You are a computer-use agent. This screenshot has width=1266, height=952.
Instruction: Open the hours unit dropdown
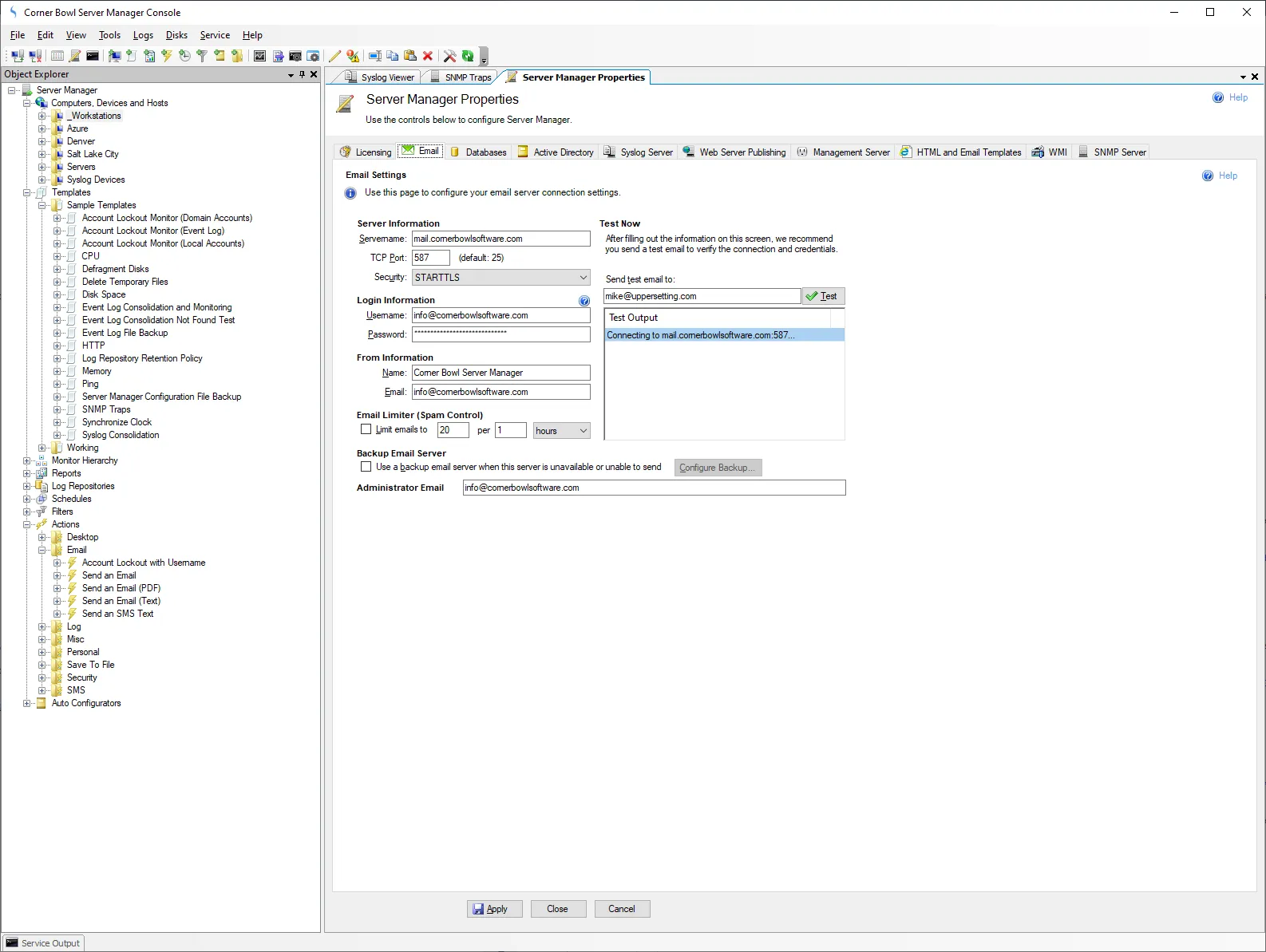tap(562, 431)
